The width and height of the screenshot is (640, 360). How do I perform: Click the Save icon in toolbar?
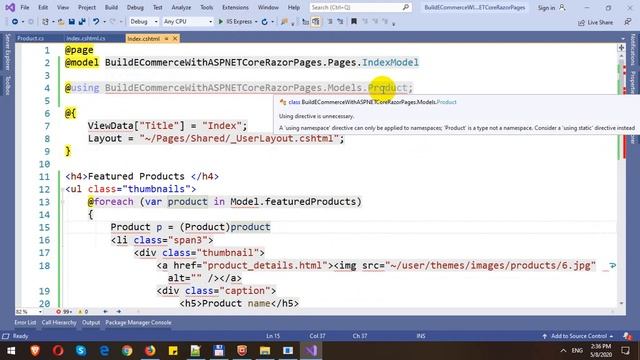(x=71, y=22)
